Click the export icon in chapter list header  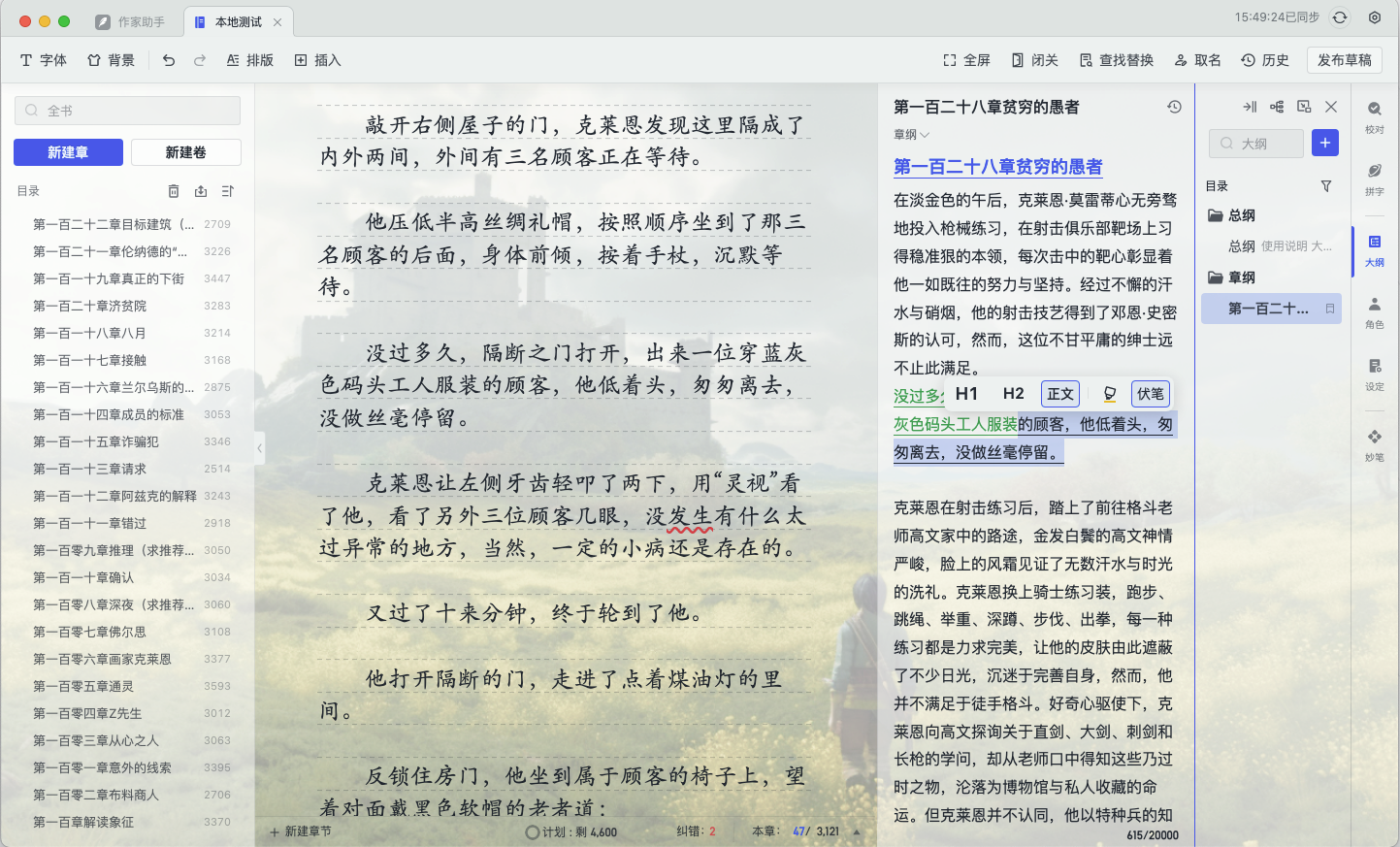(x=201, y=191)
